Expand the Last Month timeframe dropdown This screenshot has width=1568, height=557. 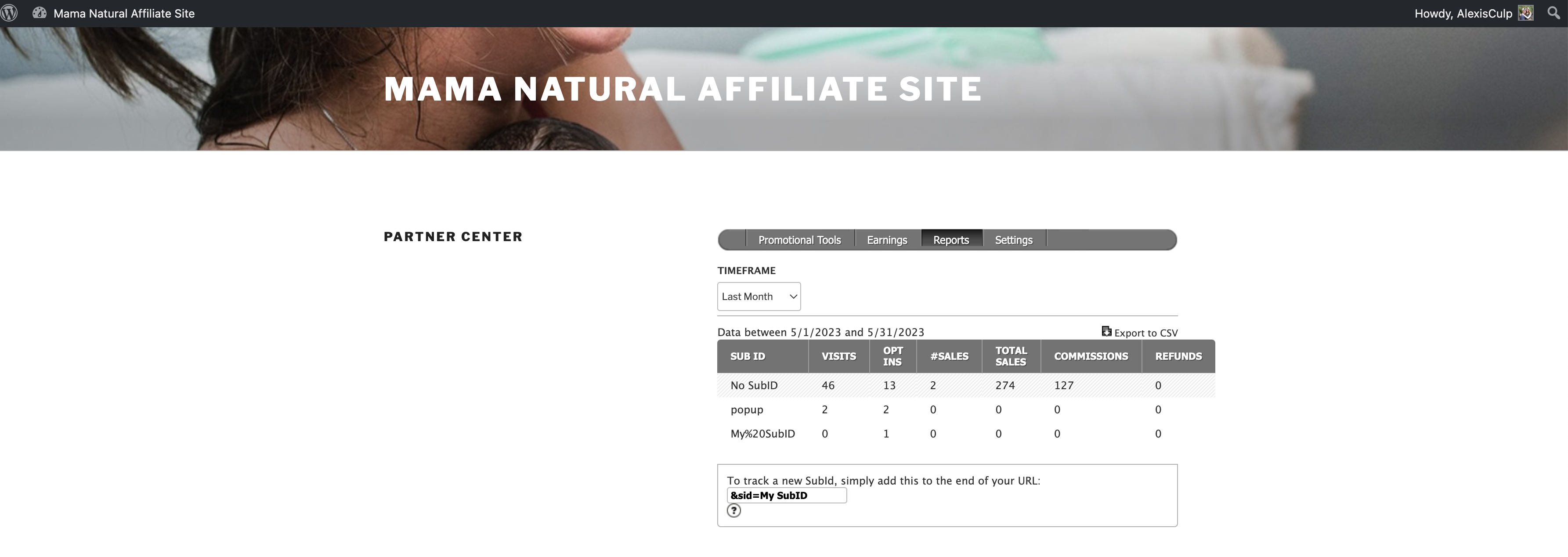(x=759, y=297)
